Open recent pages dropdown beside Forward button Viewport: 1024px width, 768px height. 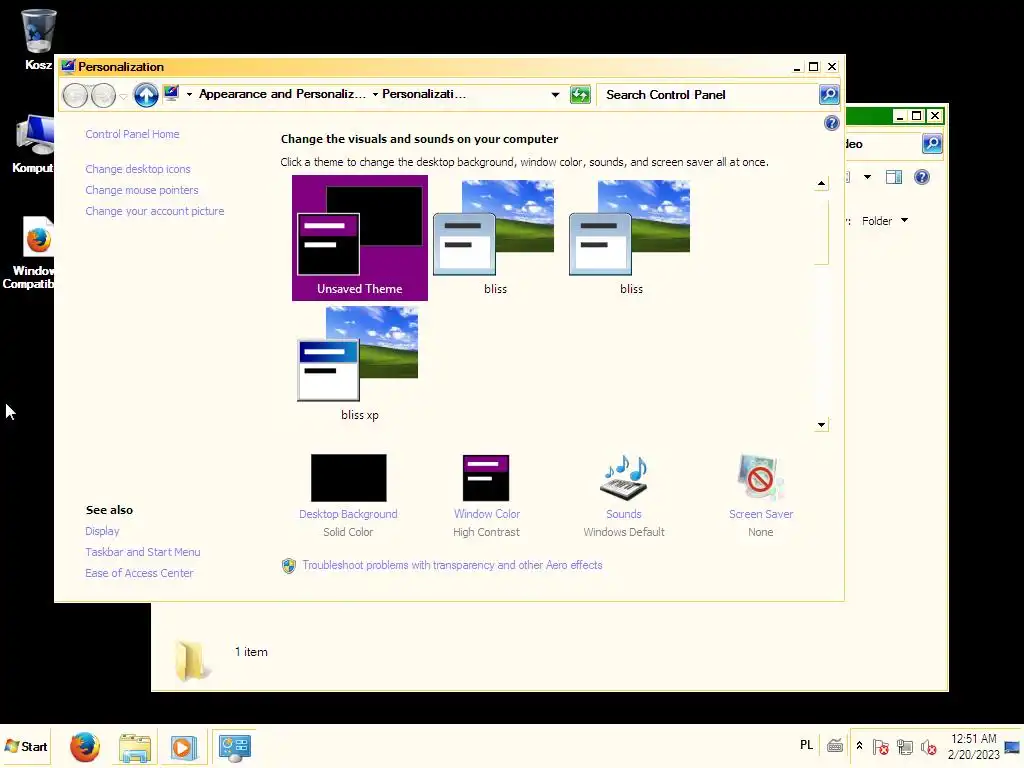coord(123,97)
